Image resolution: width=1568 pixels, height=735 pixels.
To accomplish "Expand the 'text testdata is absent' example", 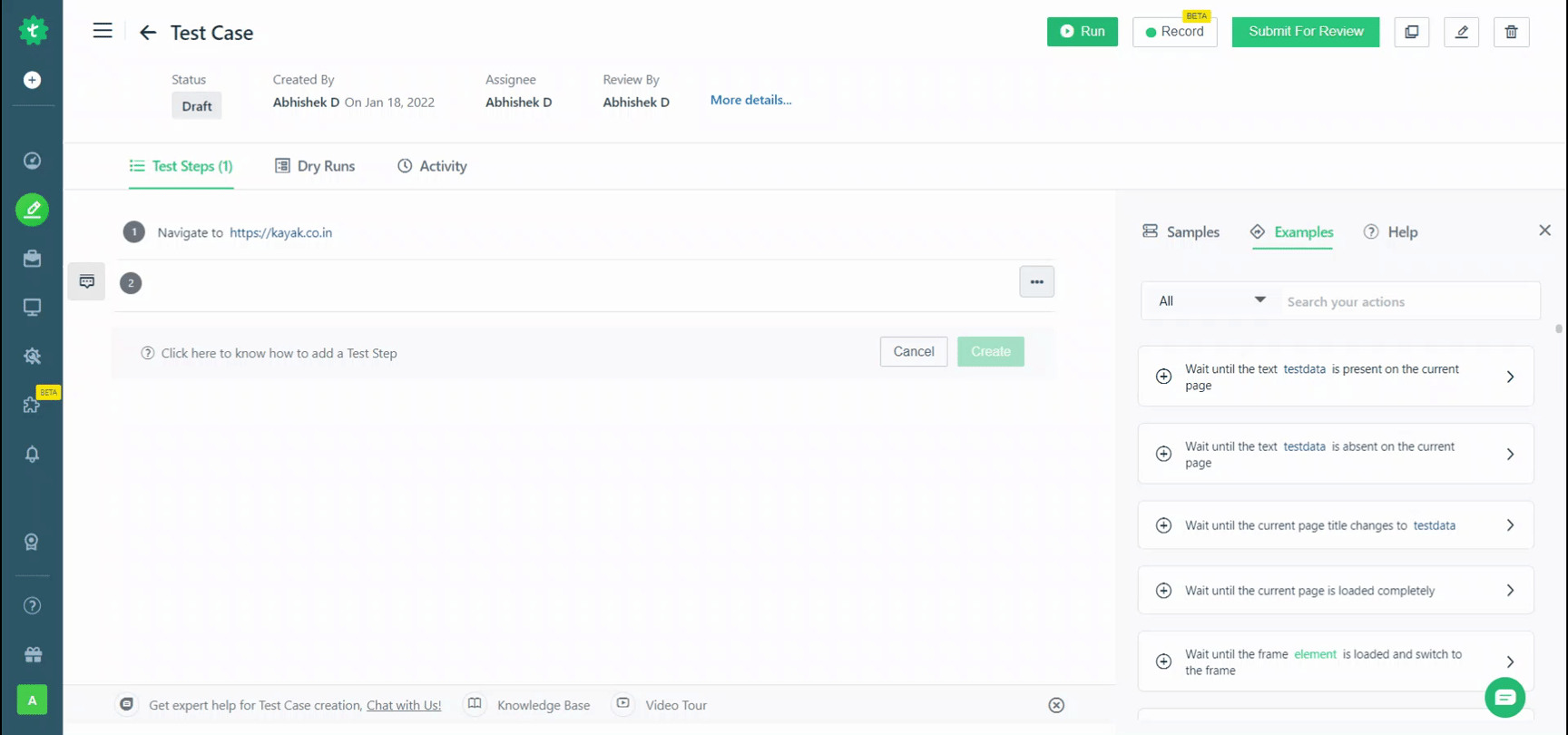I will 1510,454.
